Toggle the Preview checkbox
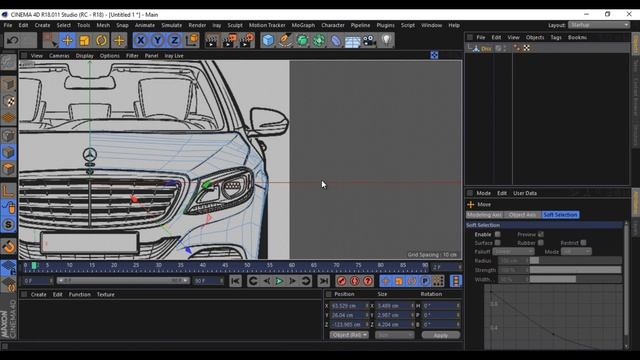The width and height of the screenshot is (640, 360). [x=541, y=234]
